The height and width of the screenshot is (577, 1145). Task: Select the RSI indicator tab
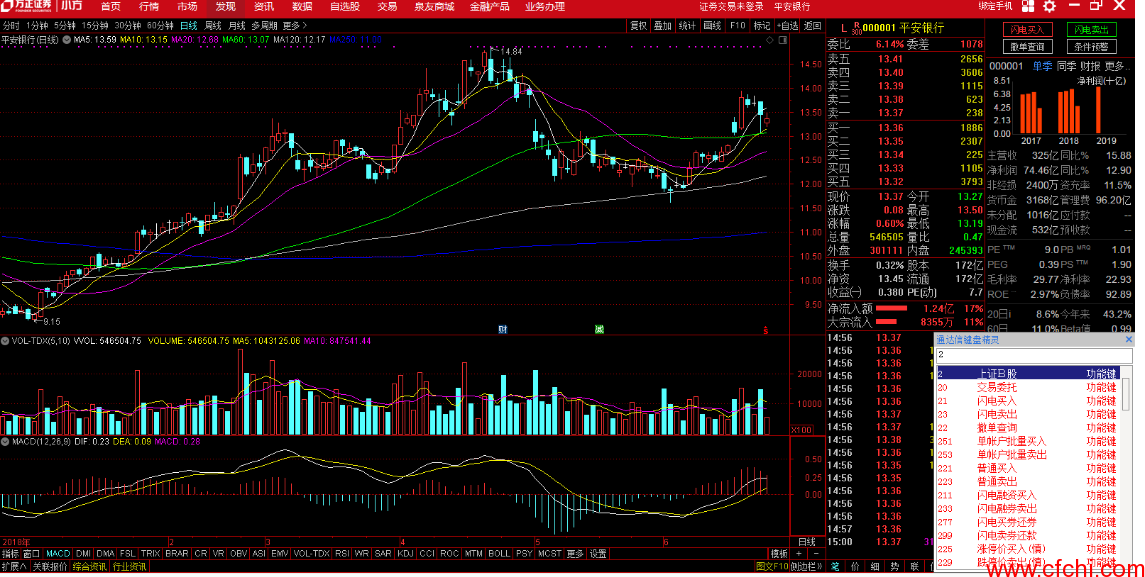click(x=342, y=554)
